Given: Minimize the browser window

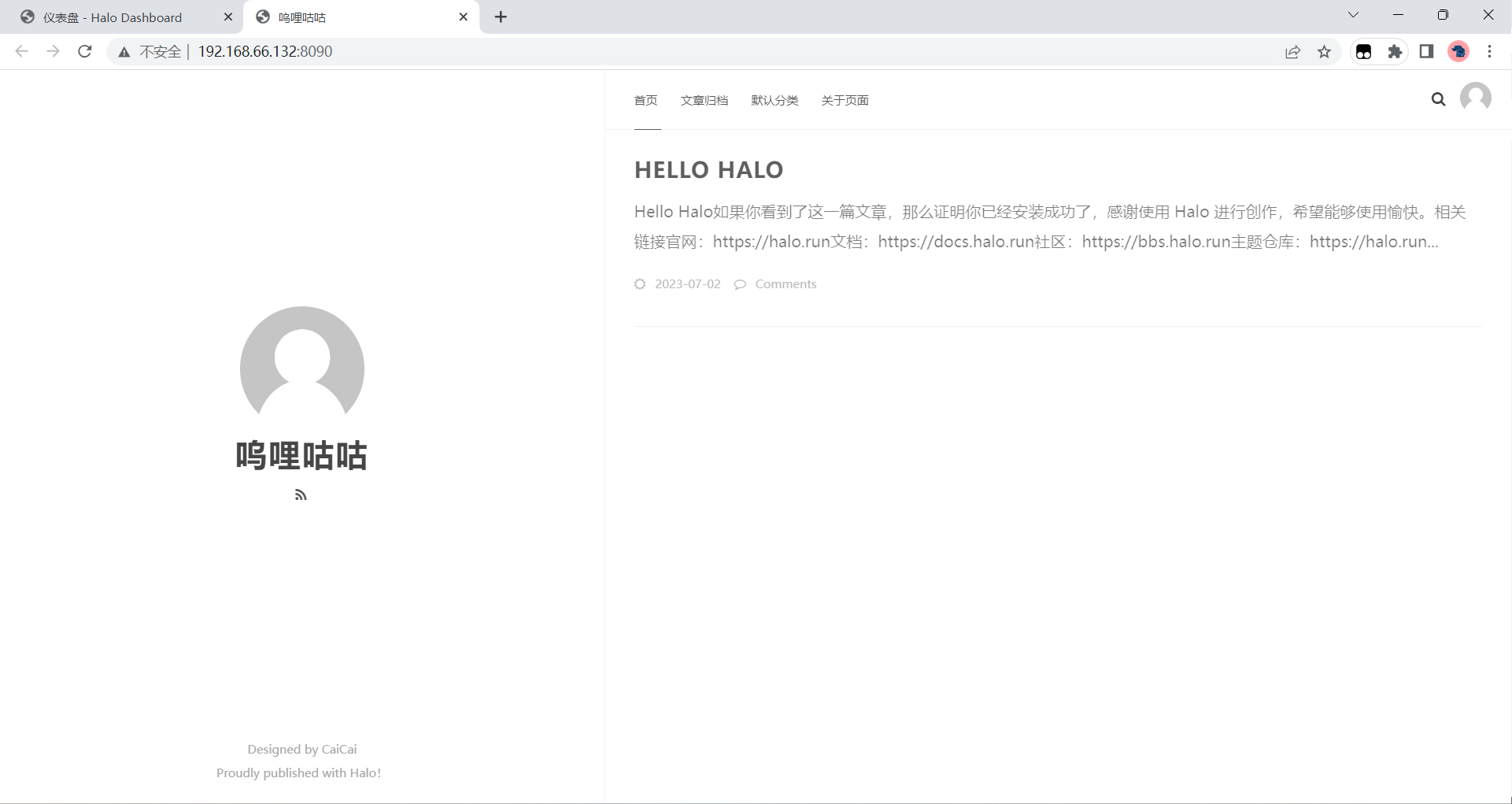Looking at the screenshot, I should coord(1398,15).
